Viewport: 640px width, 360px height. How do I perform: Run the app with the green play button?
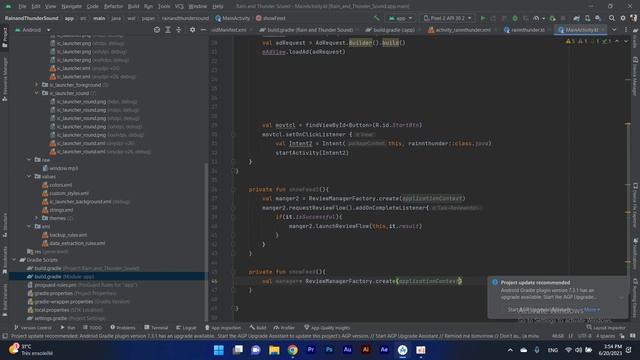click(x=483, y=18)
